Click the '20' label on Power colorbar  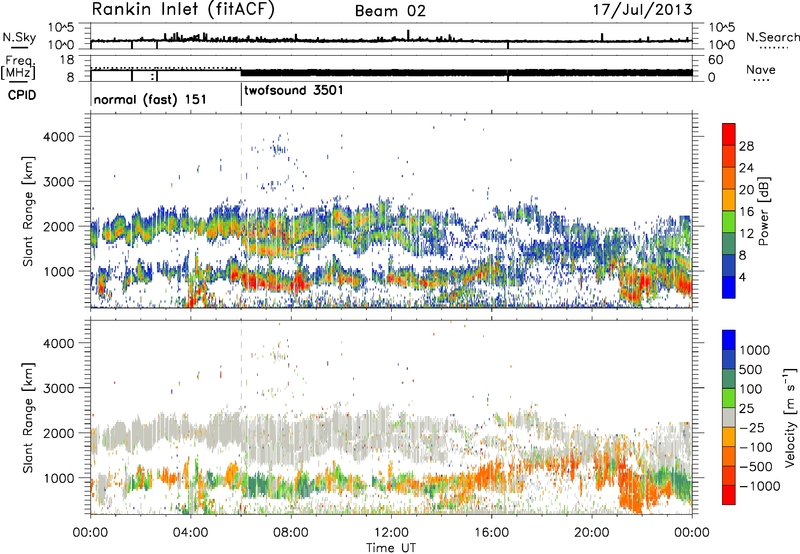coord(746,190)
